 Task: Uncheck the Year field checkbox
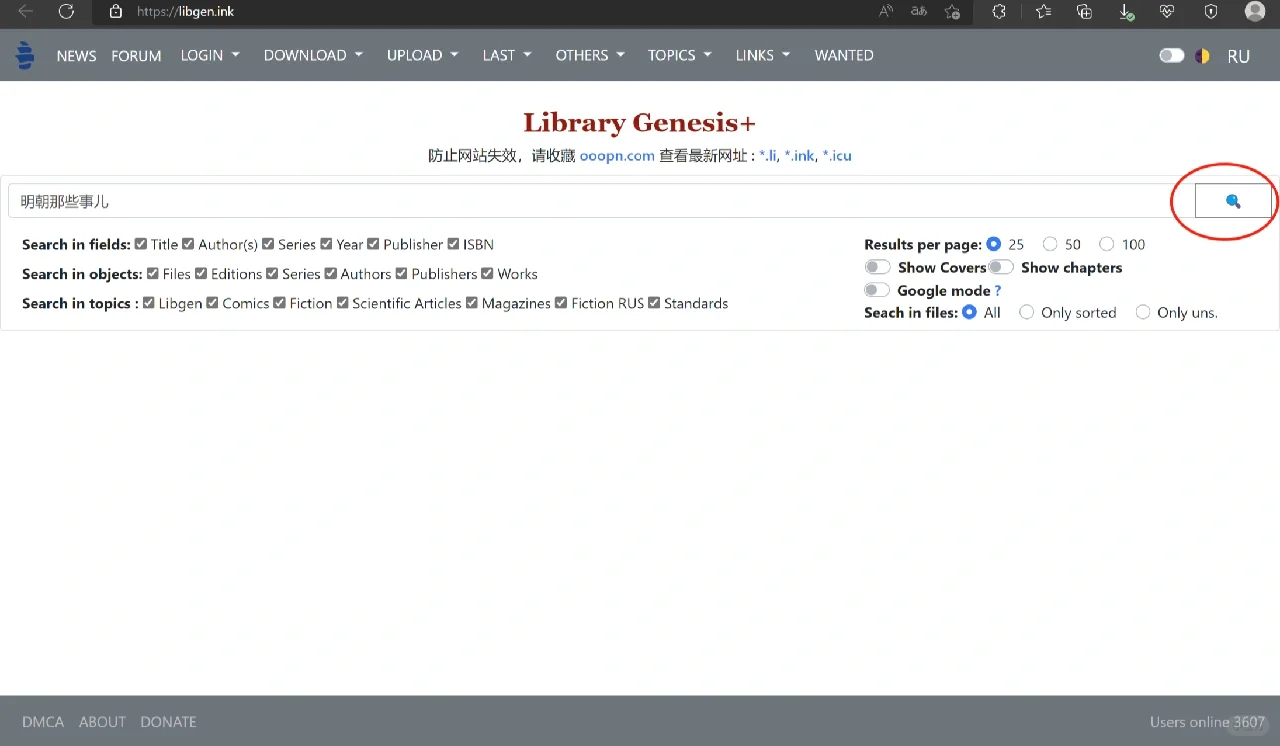(x=326, y=244)
